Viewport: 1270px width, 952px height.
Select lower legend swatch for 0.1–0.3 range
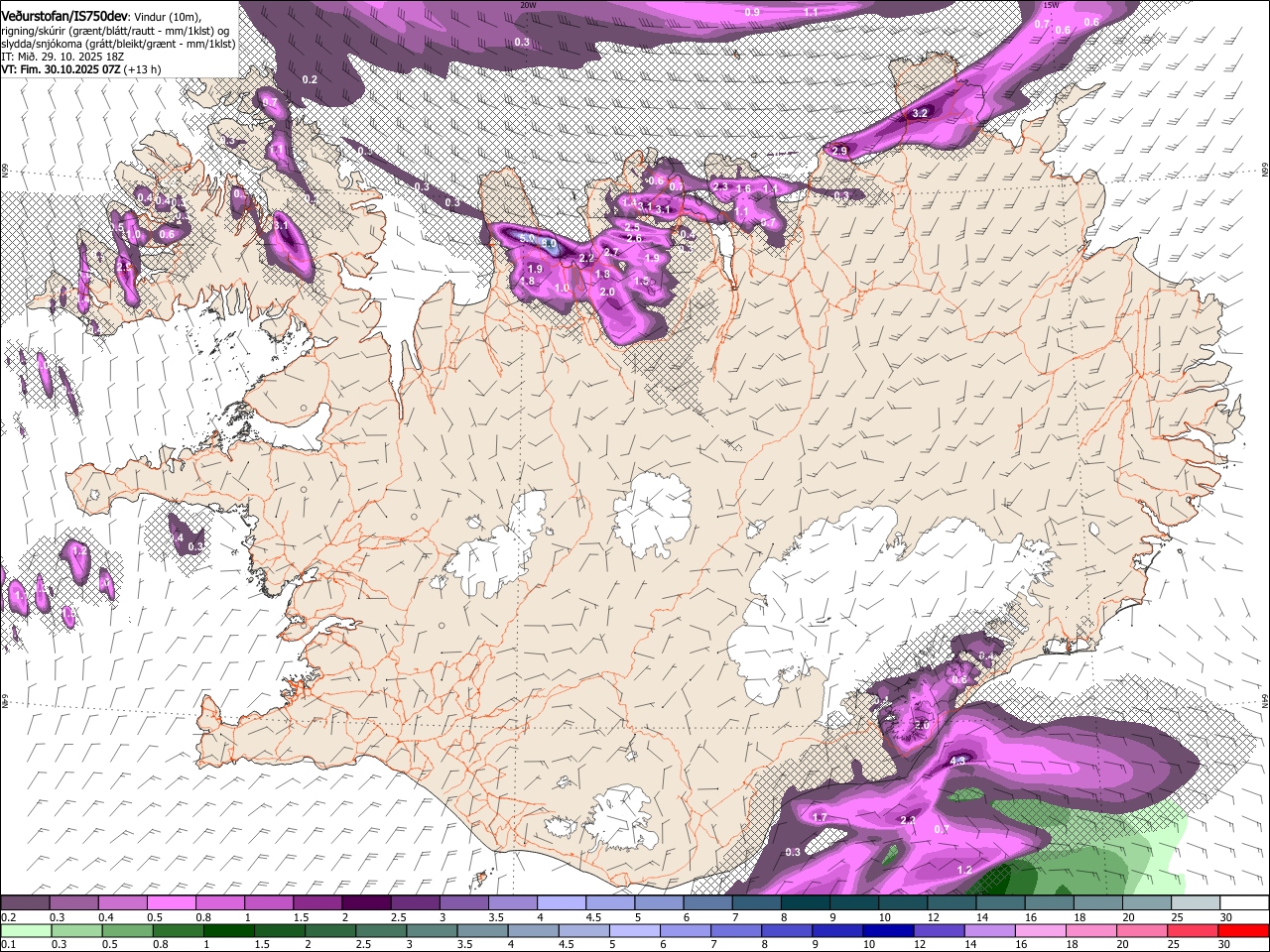26,930
